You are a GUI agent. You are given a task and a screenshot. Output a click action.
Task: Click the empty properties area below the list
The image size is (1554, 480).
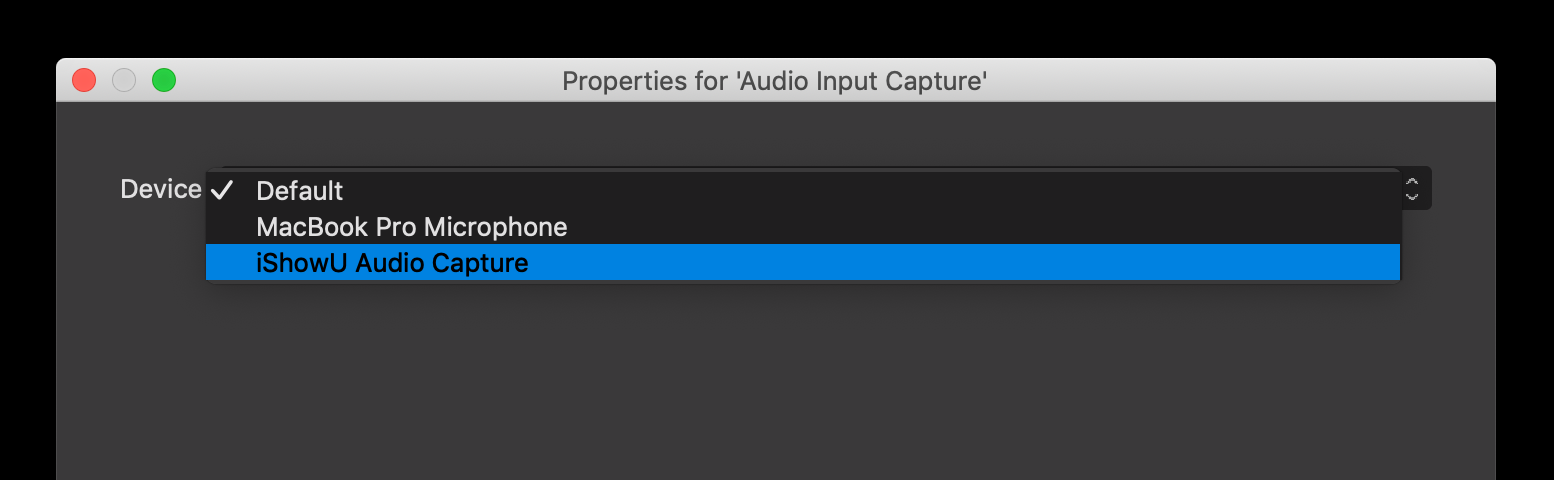tap(775, 380)
